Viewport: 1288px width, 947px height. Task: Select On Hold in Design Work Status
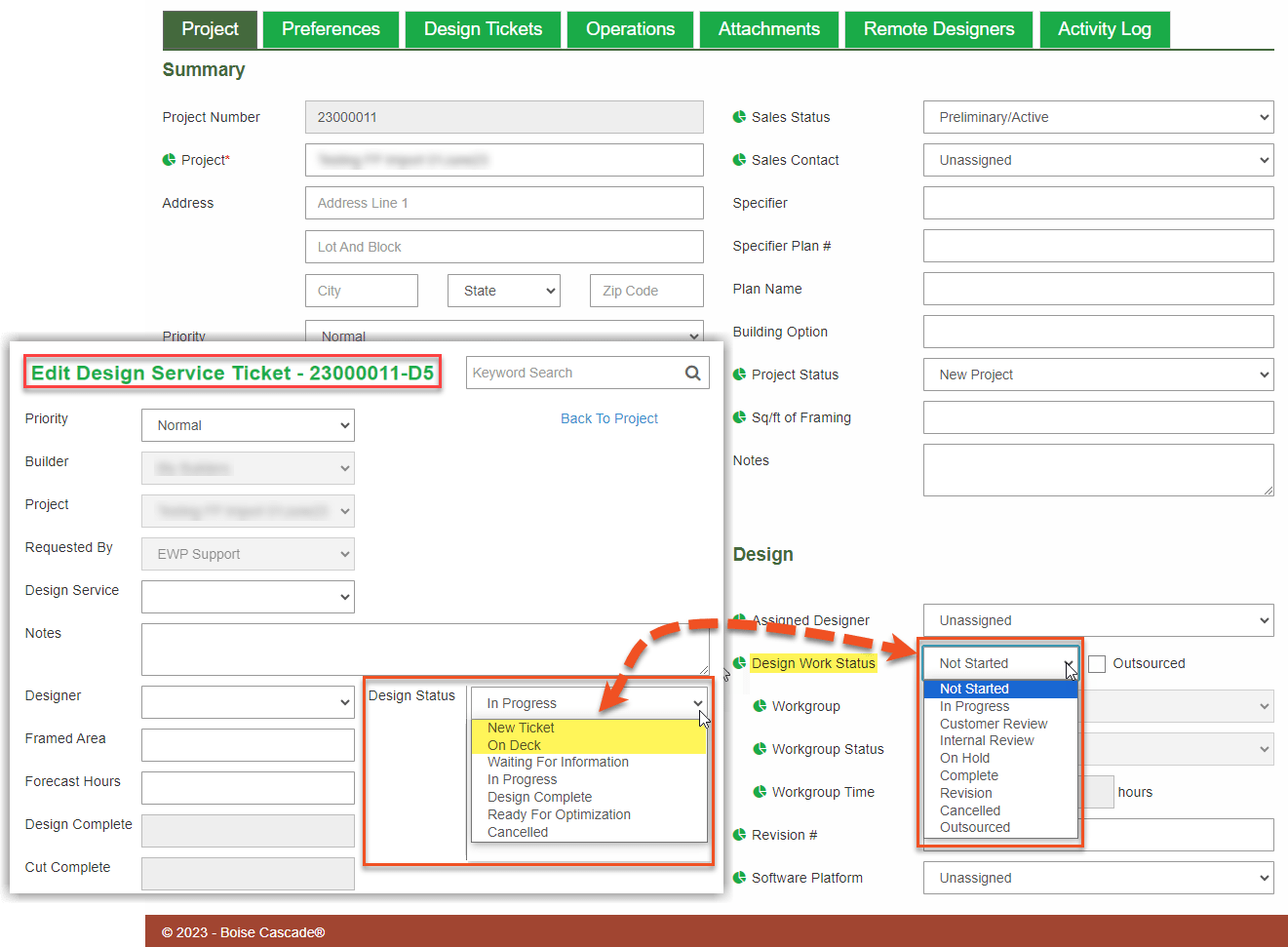1000,759
